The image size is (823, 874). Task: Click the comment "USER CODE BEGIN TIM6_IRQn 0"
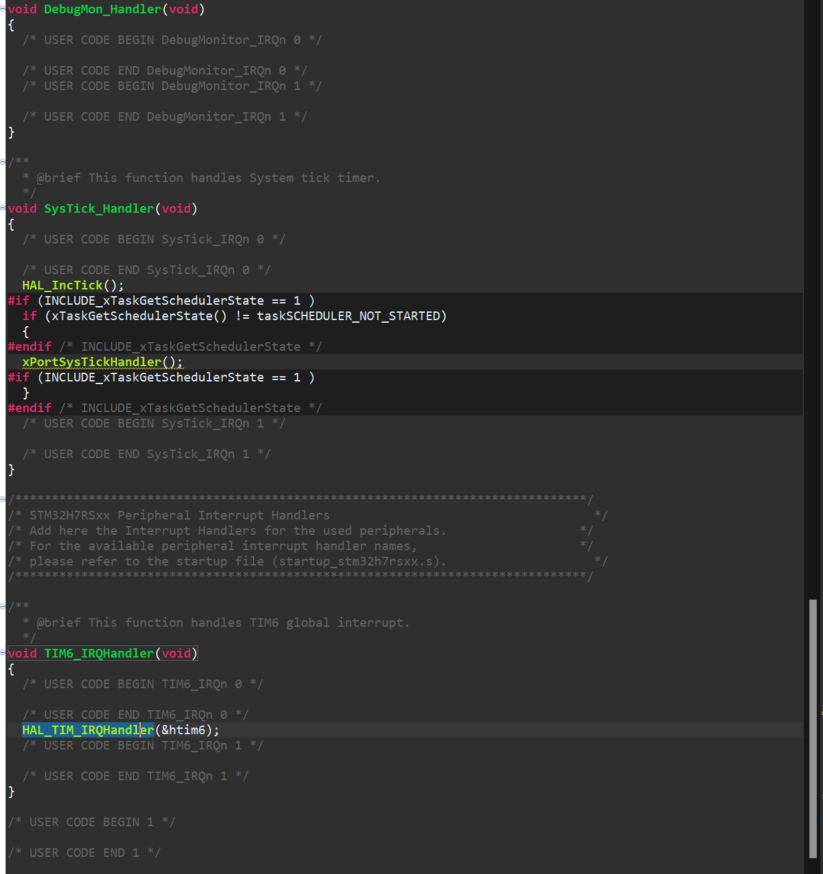[142, 684]
